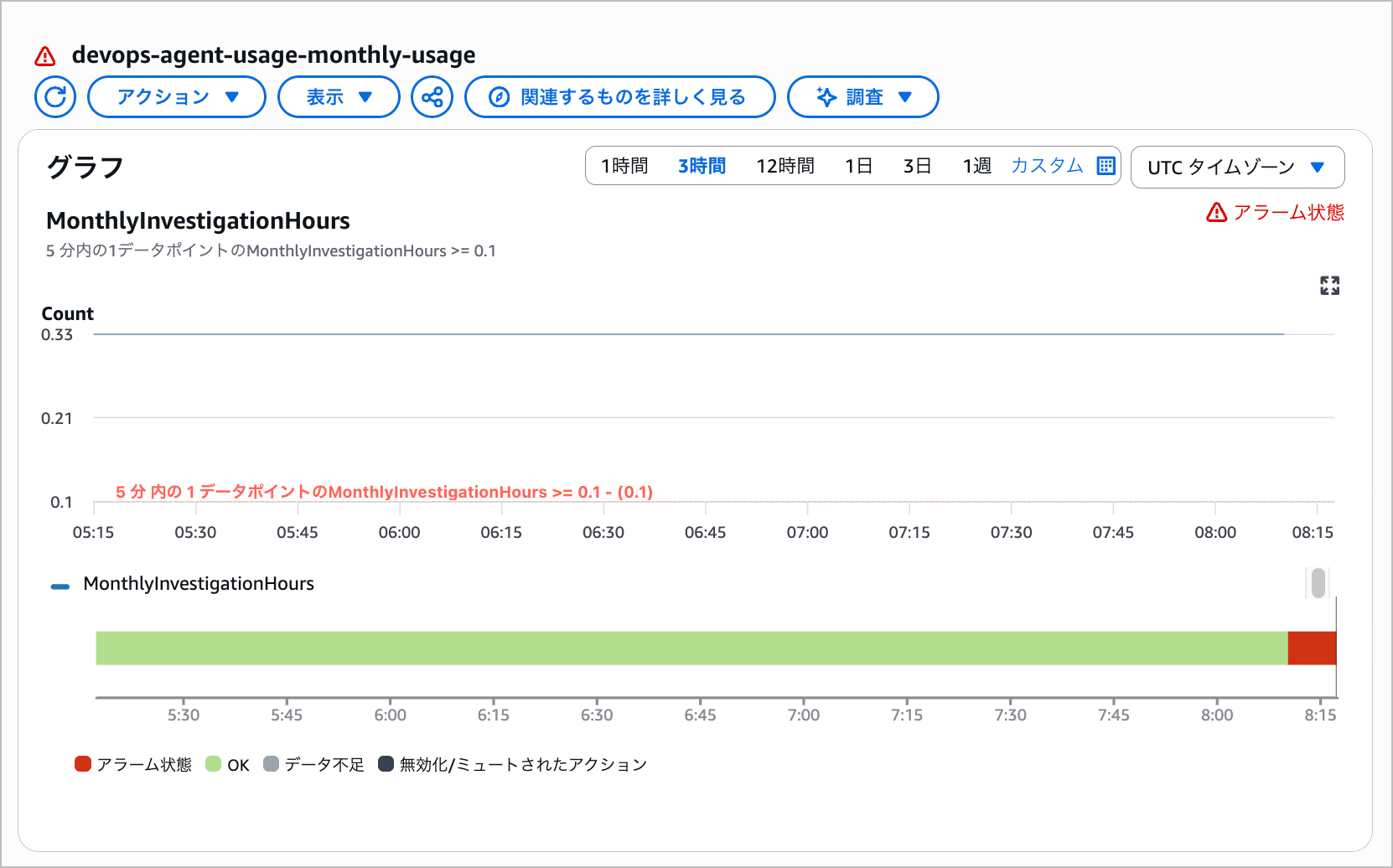Click the 07:00 graph axis label
Screen dimensions: 1393x868
click(x=807, y=532)
